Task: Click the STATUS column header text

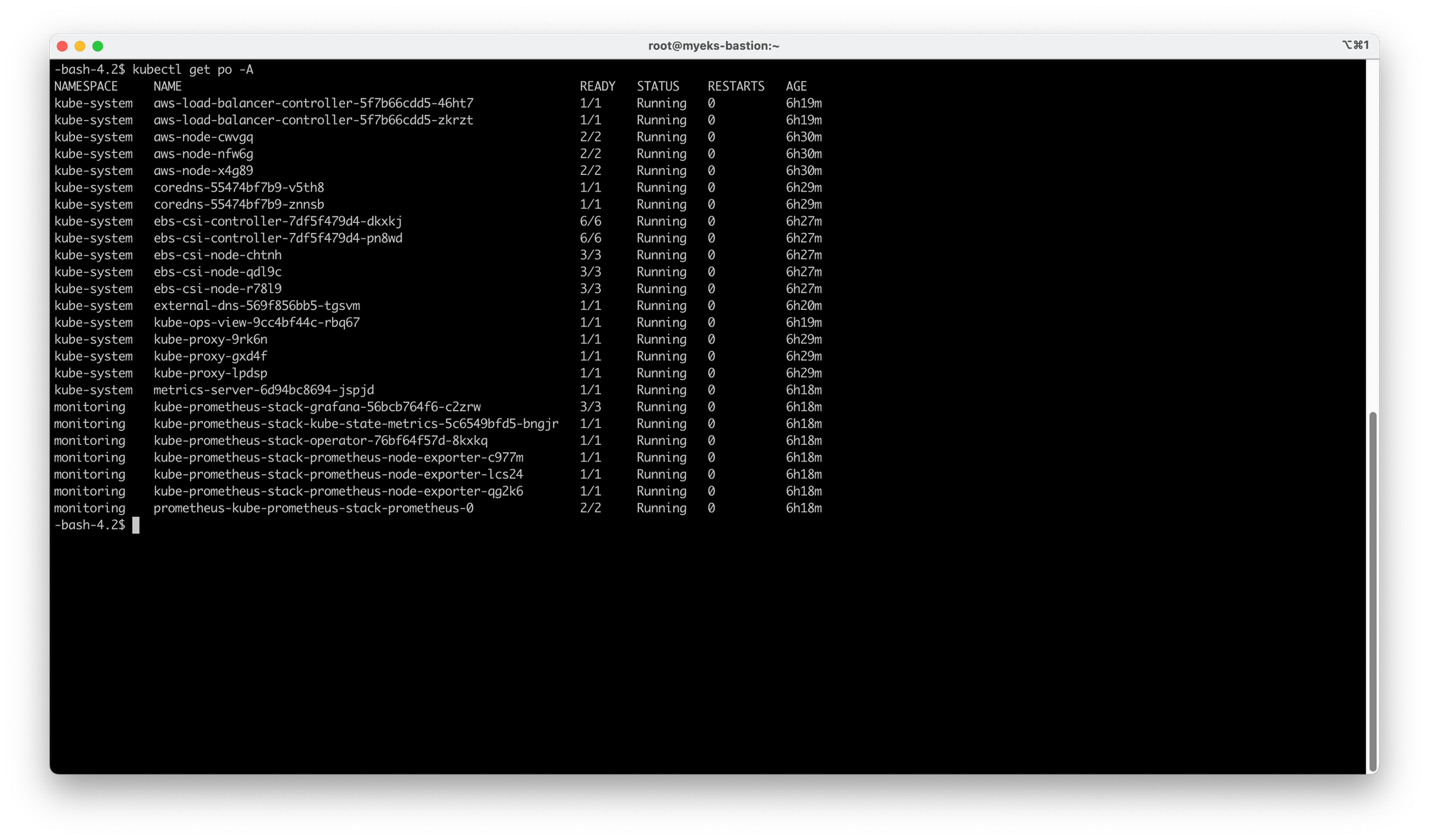Action: [657, 86]
